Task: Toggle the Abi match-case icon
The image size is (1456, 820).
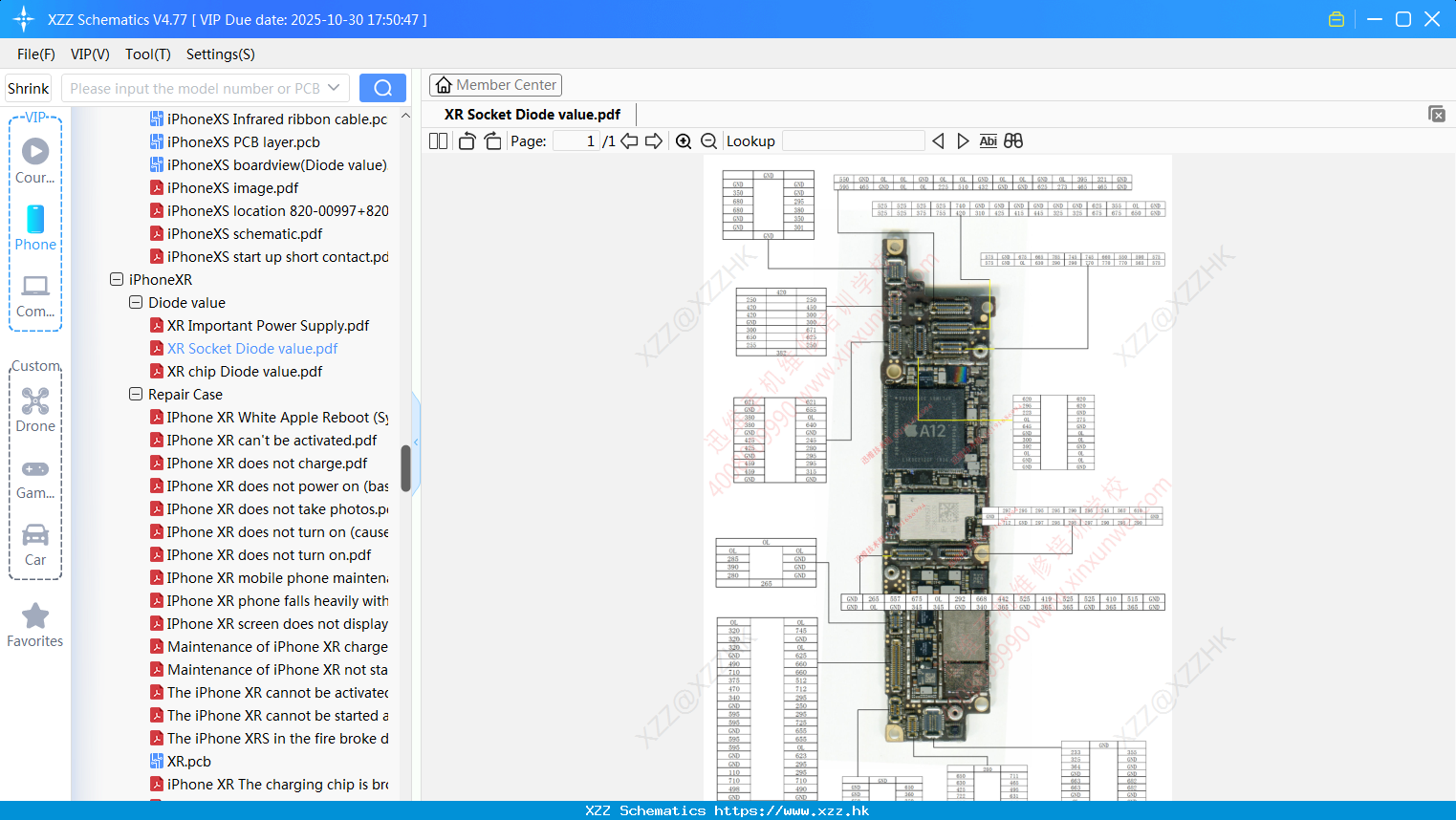Action: [x=988, y=141]
